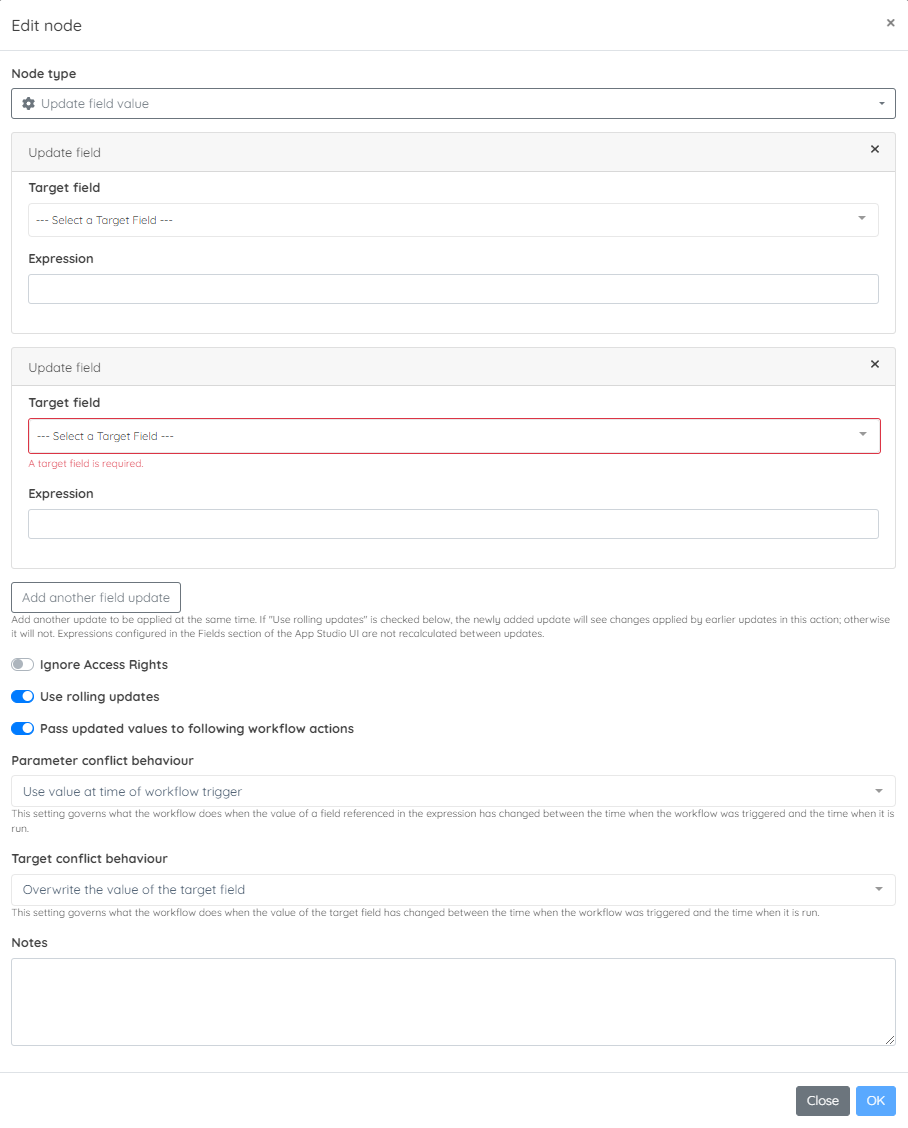Open the Node type dropdown
Viewport: 908px width, 1128px height.
pyautogui.click(x=453, y=104)
